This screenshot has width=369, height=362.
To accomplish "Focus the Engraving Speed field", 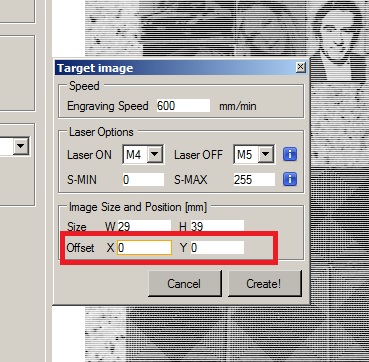I will [x=183, y=106].
